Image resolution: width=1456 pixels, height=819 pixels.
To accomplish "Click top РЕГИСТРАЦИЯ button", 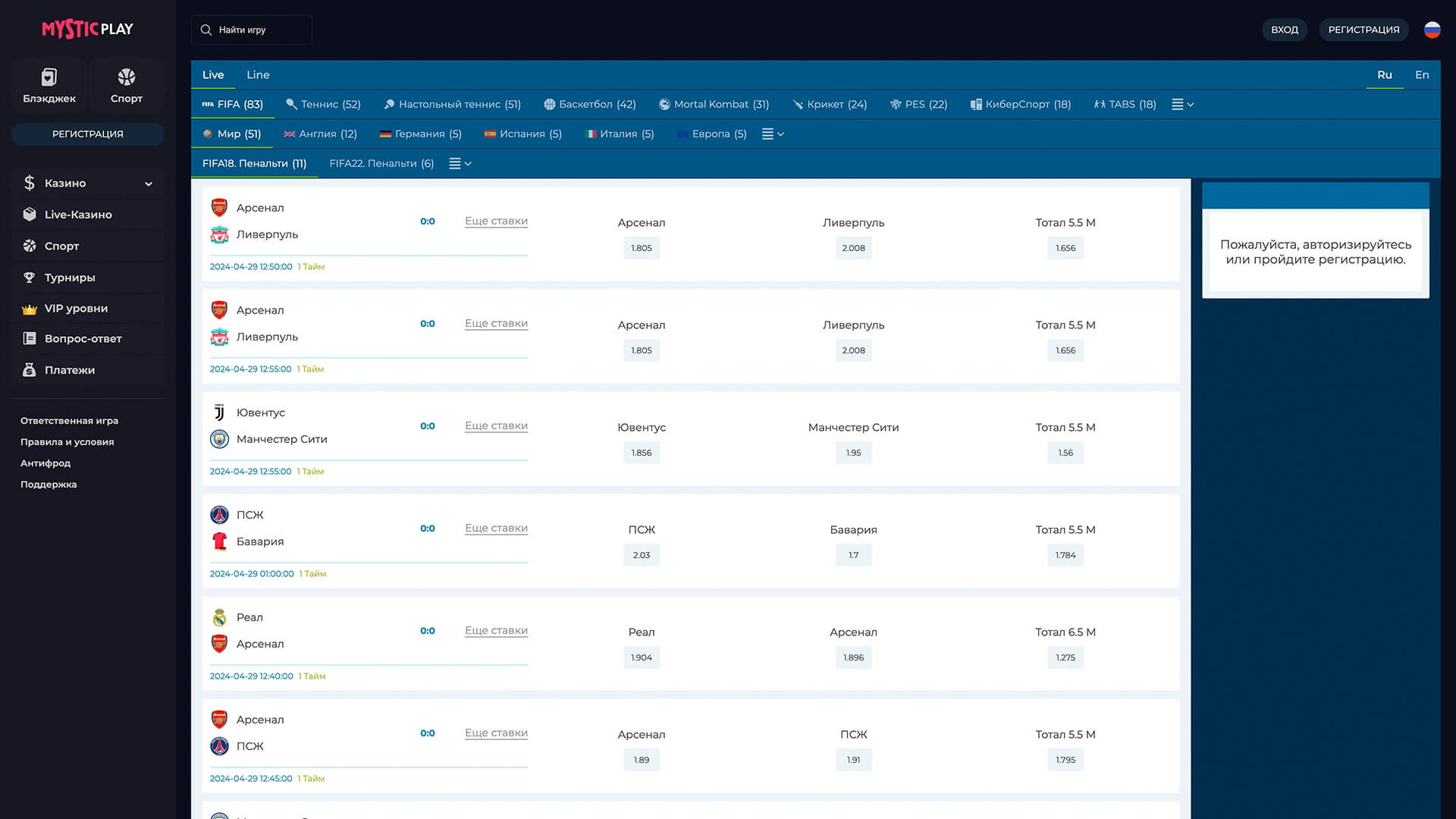I will click(1363, 30).
